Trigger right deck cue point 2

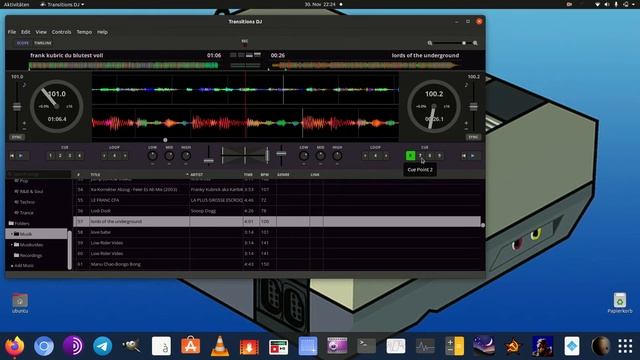coord(420,156)
